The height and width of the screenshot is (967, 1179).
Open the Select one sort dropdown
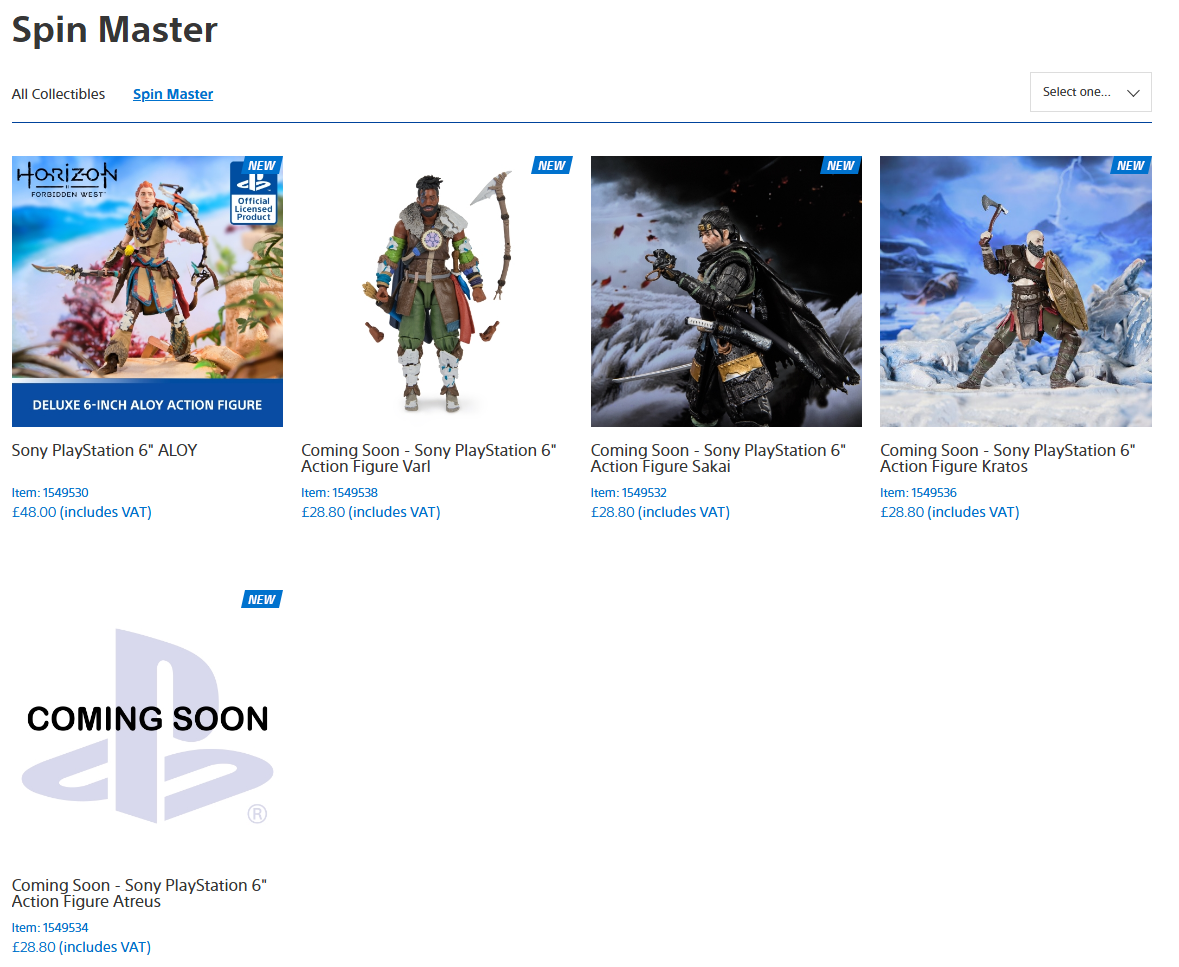pyautogui.click(x=1078, y=92)
